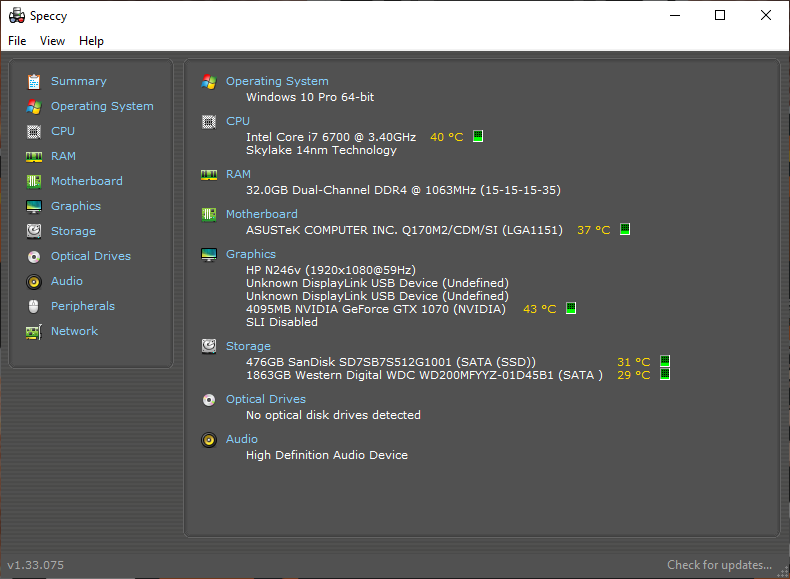Open Storage via its hard drive icon

[34, 231]
